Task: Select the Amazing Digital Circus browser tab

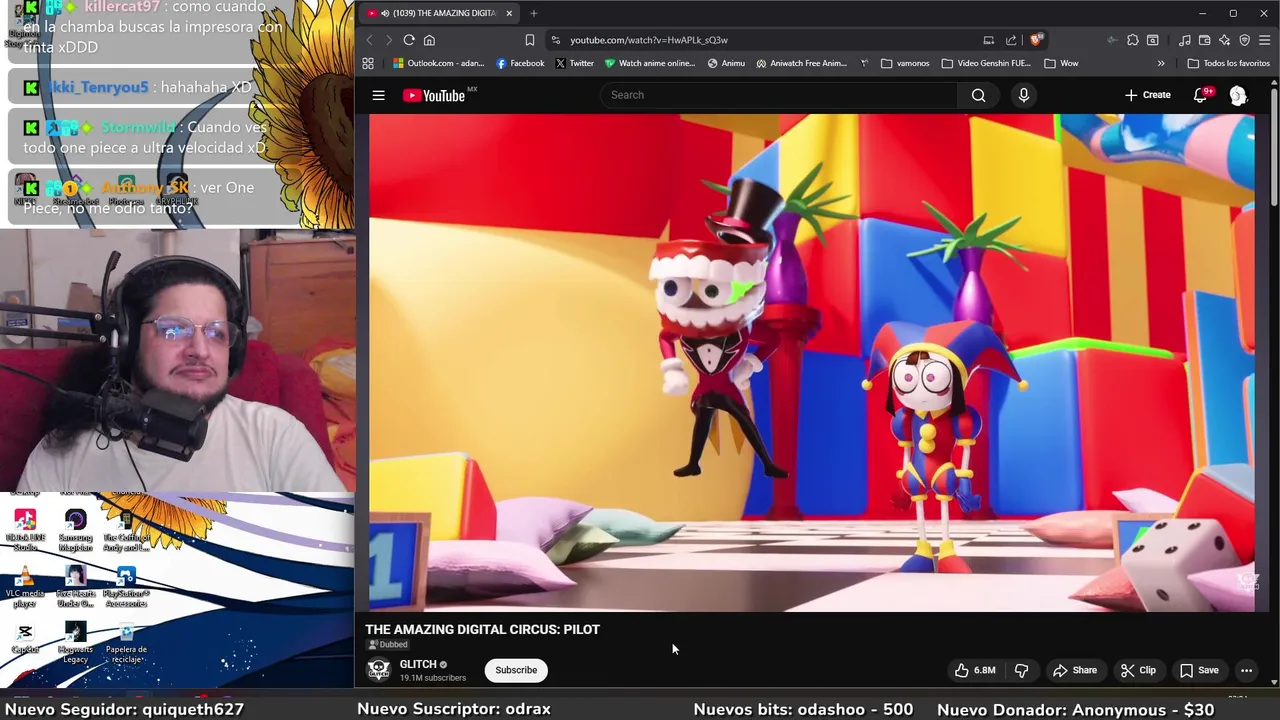Action: point(441,13)
